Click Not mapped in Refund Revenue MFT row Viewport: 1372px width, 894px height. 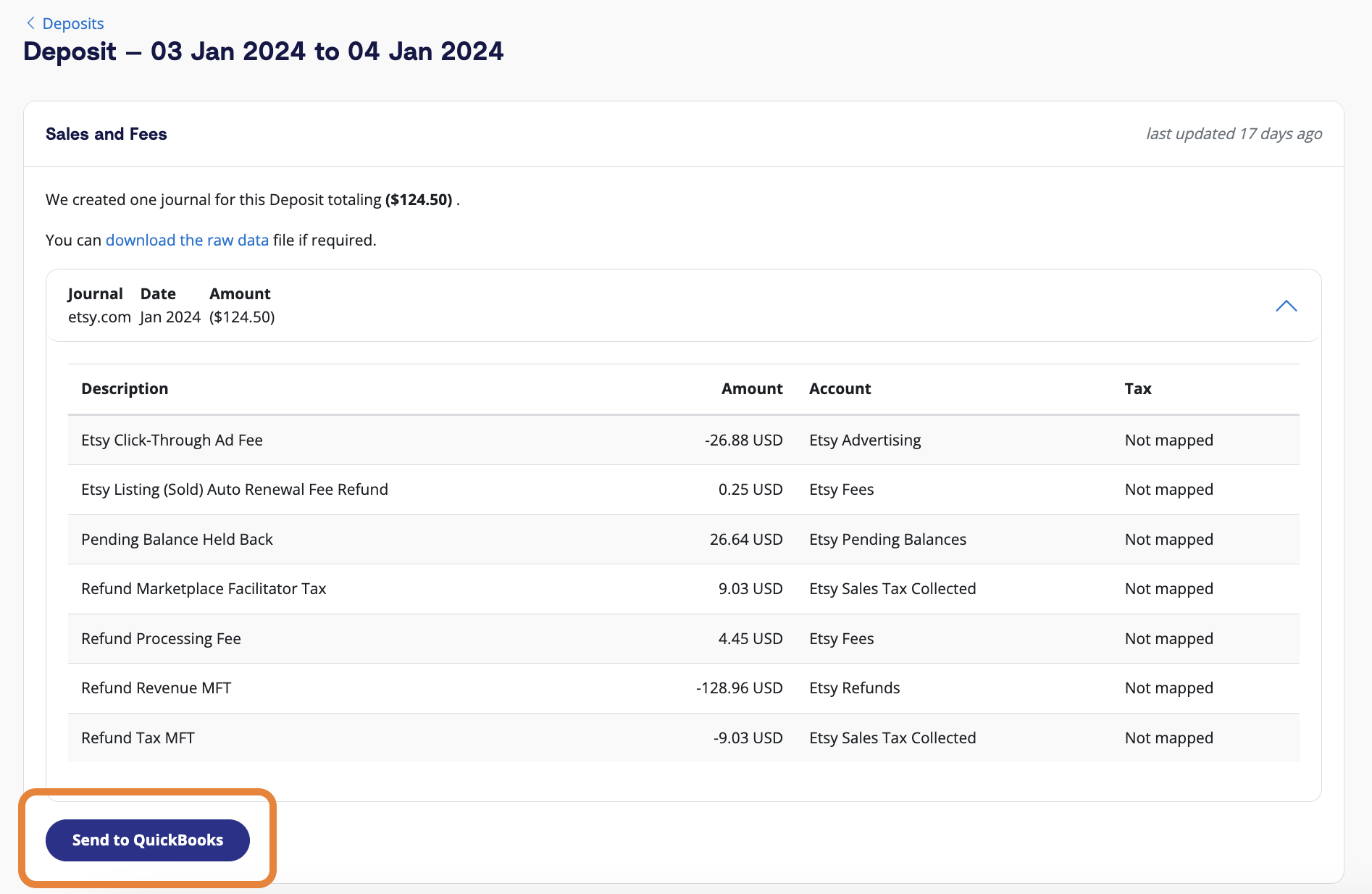1168,688
